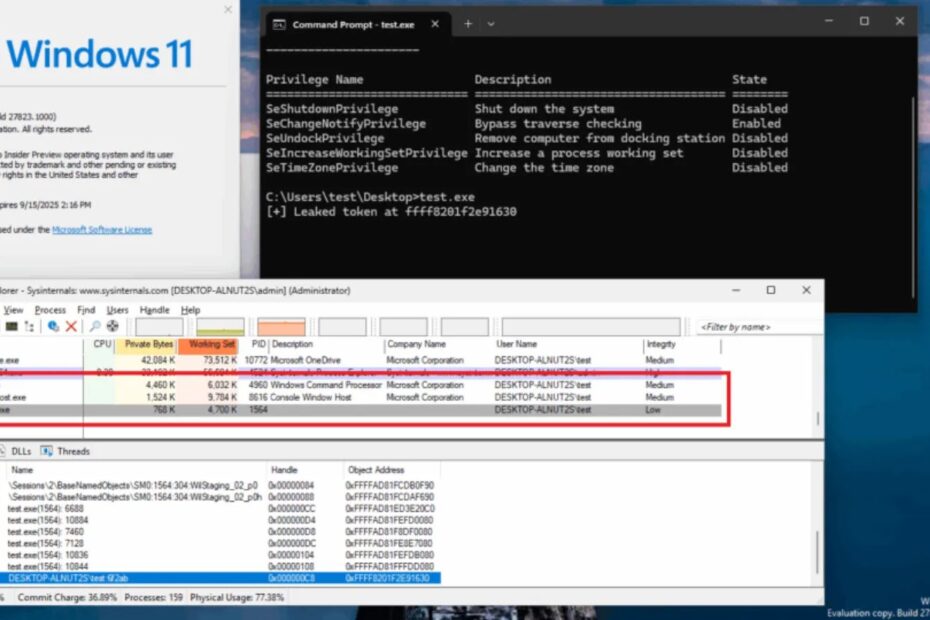Sort by the CPU column header
This screenshot has width=930, height=620.
pos(101,344)
